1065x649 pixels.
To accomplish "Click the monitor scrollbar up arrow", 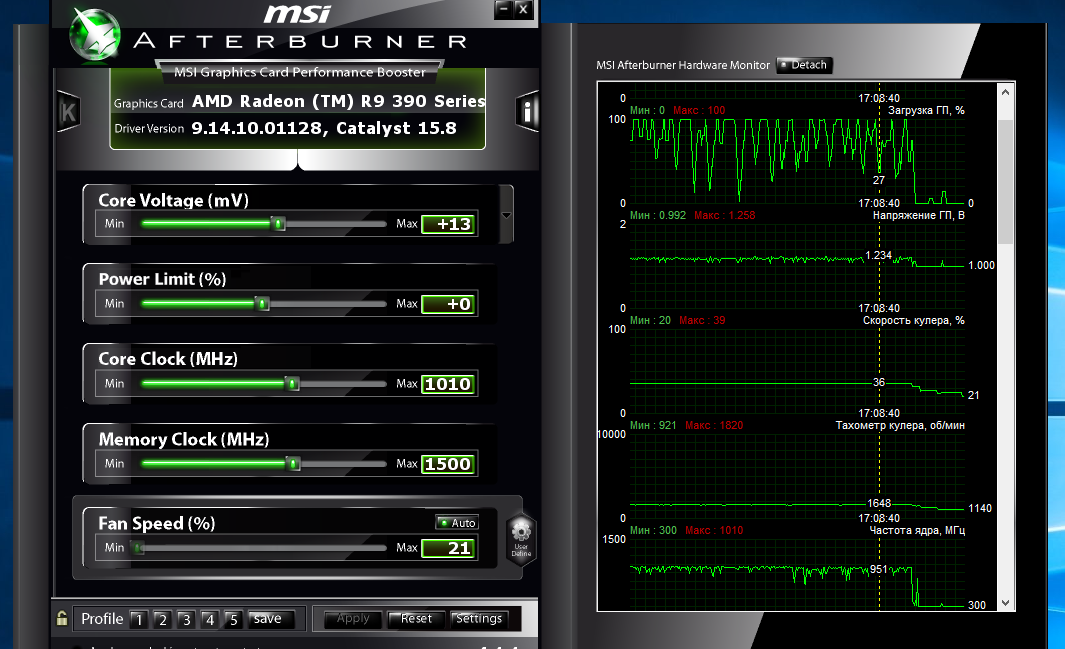I will [1005, 92].
